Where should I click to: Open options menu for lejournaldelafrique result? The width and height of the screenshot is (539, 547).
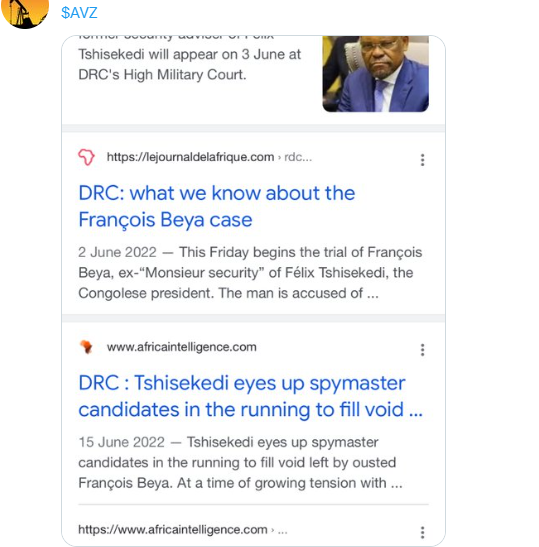422,160
